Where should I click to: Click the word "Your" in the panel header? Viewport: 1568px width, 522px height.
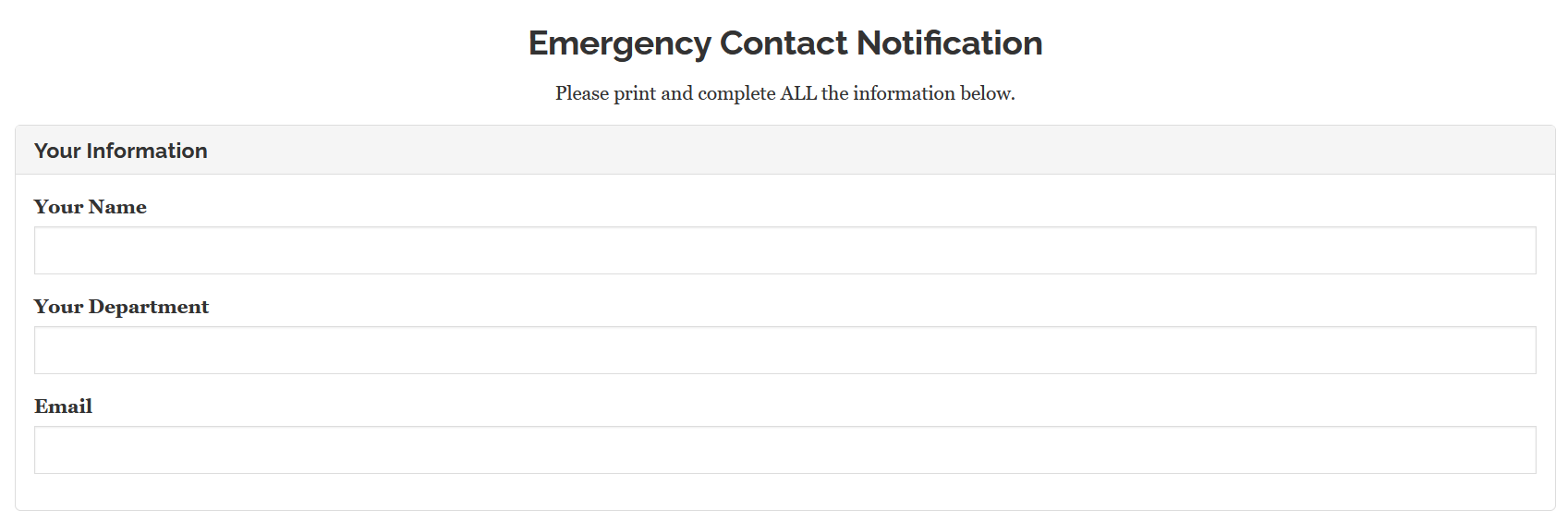tap(57, 151)
